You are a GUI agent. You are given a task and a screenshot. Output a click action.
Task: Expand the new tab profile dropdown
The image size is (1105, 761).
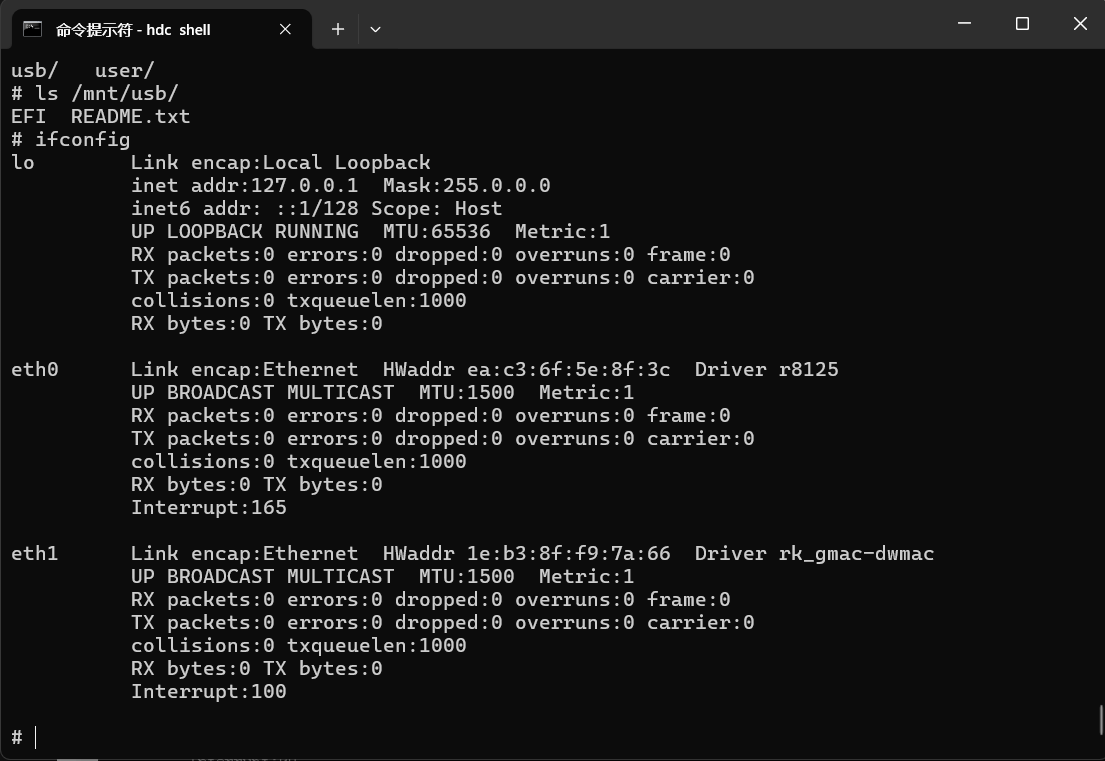pos(375,29)
